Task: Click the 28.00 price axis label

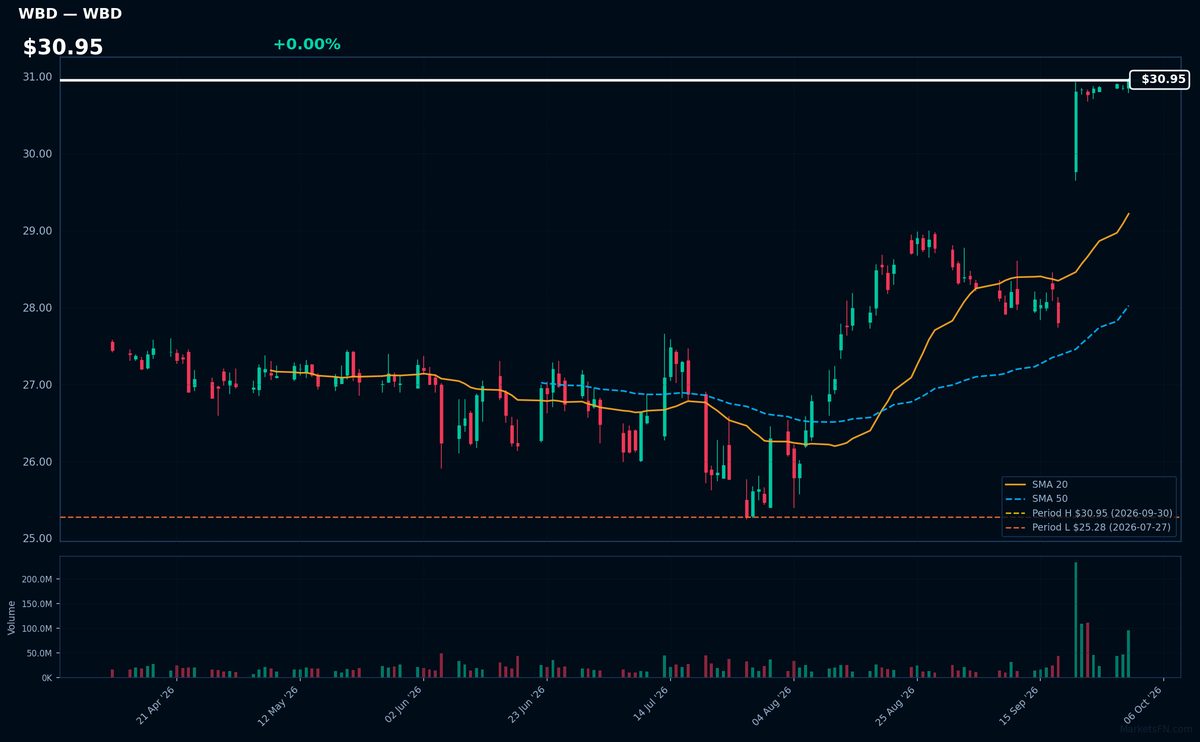Action: tap(37, 308)
